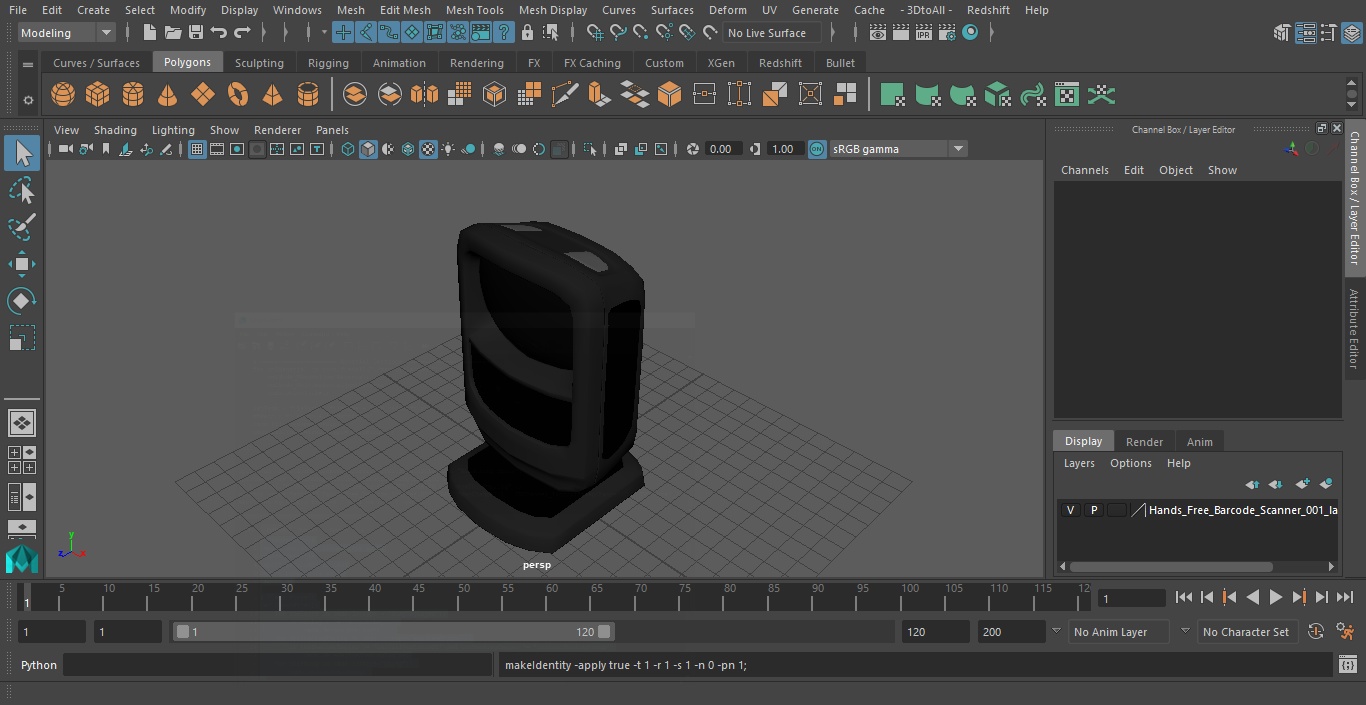Create a polygon cube from the shelf
Image resolution: width=1366 pixels, height=705 pixels.
coord(98,95)
